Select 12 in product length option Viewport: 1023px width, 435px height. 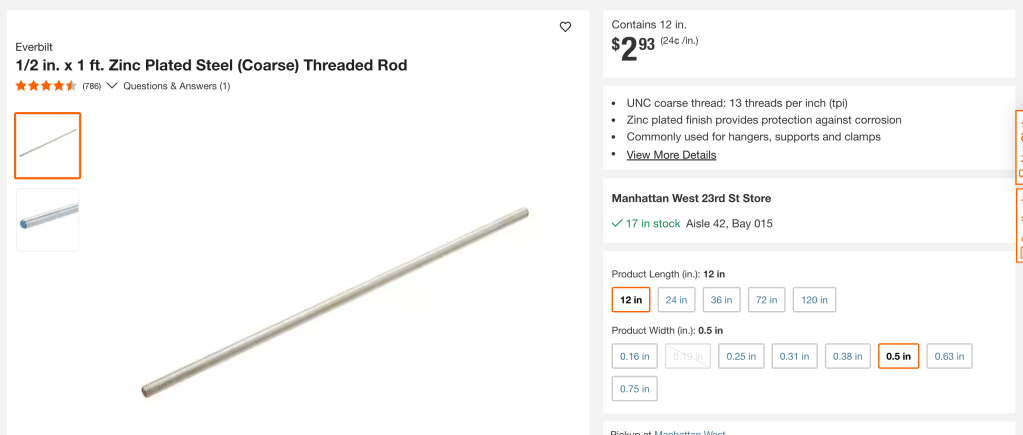coord(631,300)
